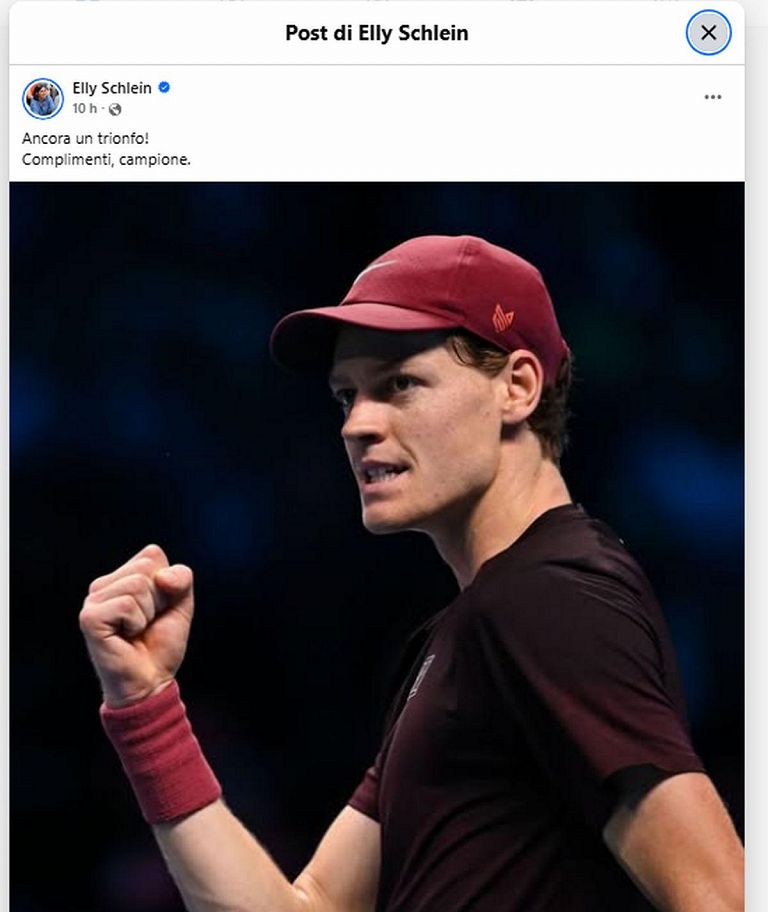Click the chest logo on the dark shirt

click(421, 676)
